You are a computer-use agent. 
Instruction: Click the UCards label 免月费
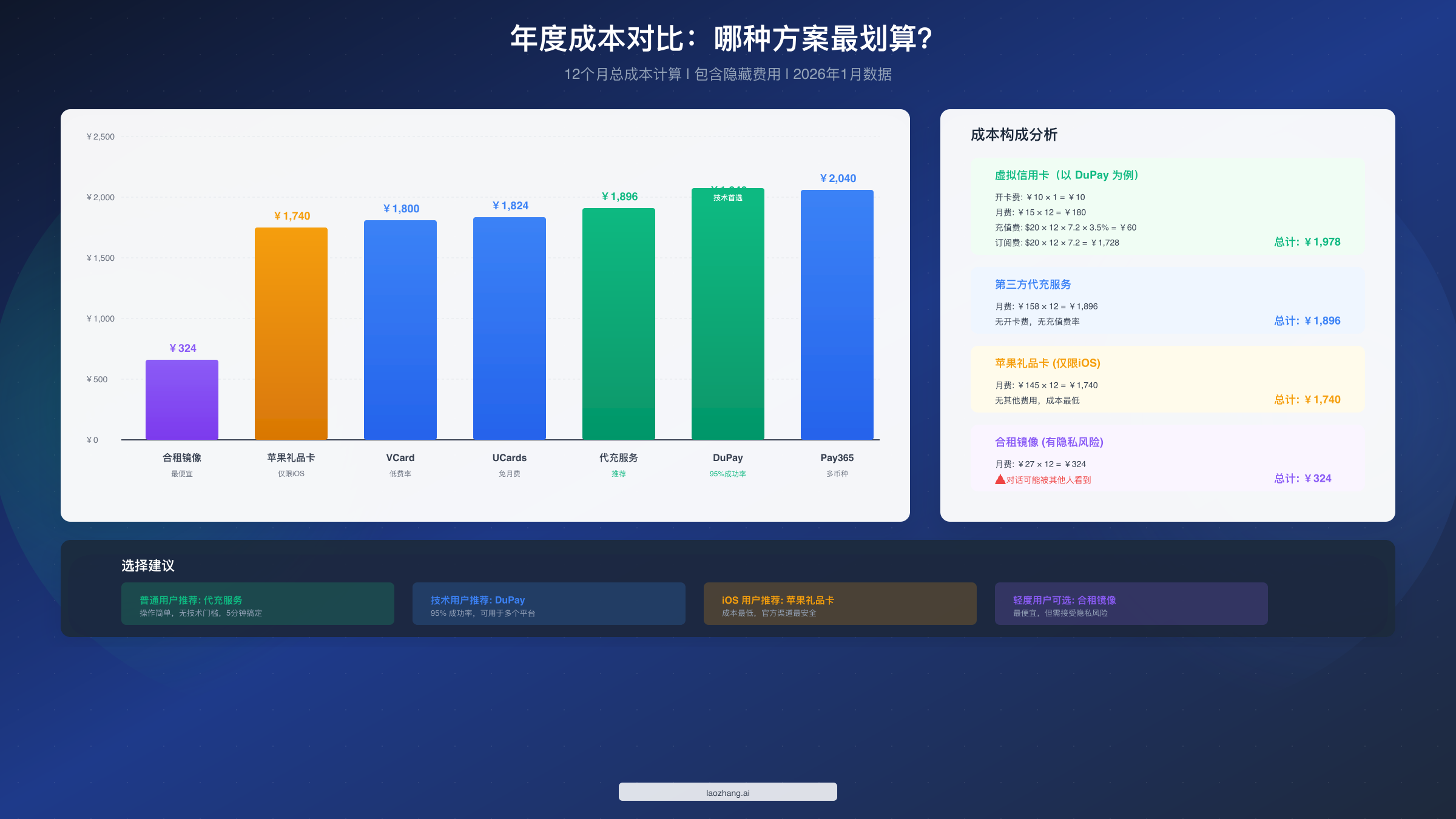(509, 473)
